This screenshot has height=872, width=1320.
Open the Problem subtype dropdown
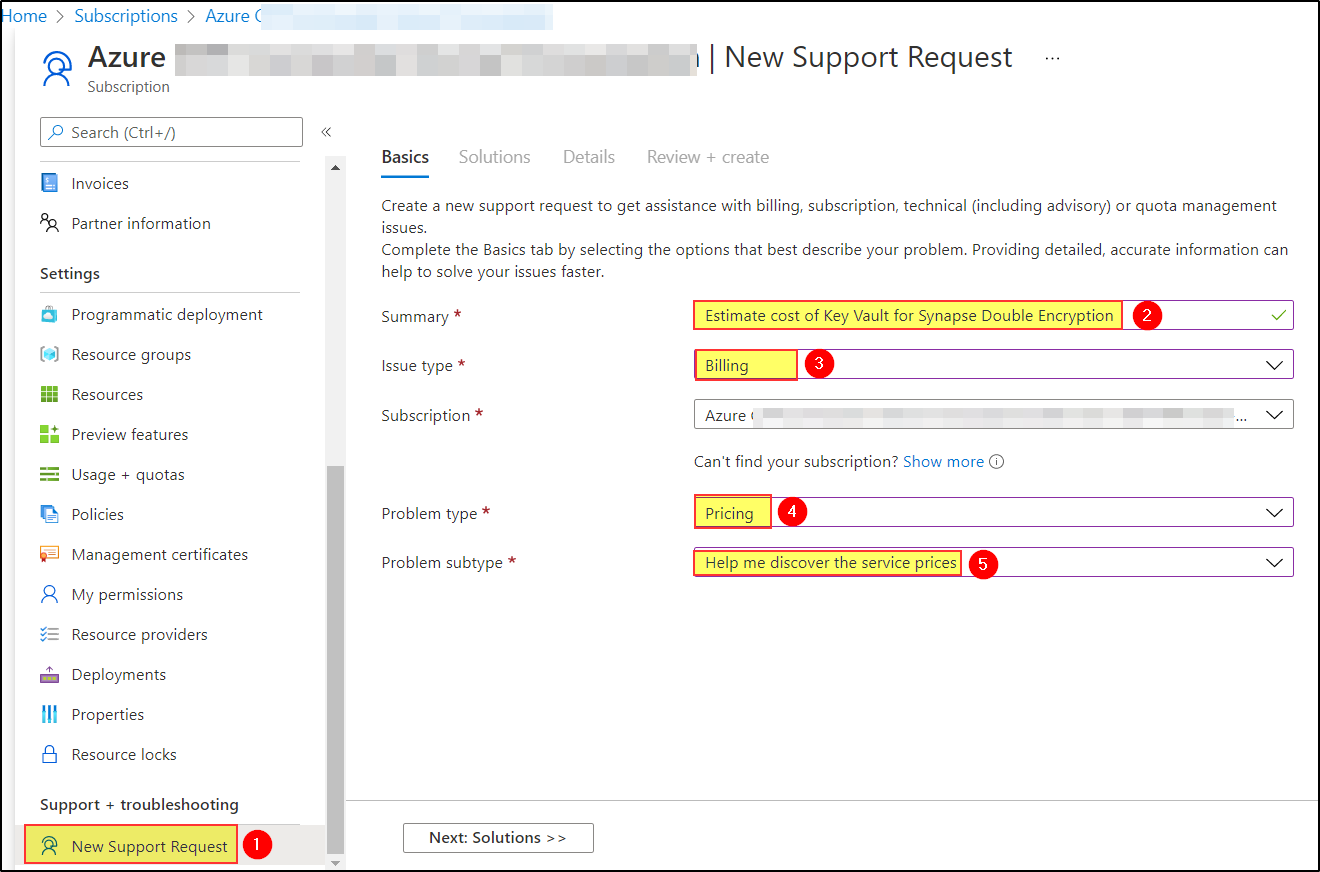pyautogui.click(x=993, y=563)
